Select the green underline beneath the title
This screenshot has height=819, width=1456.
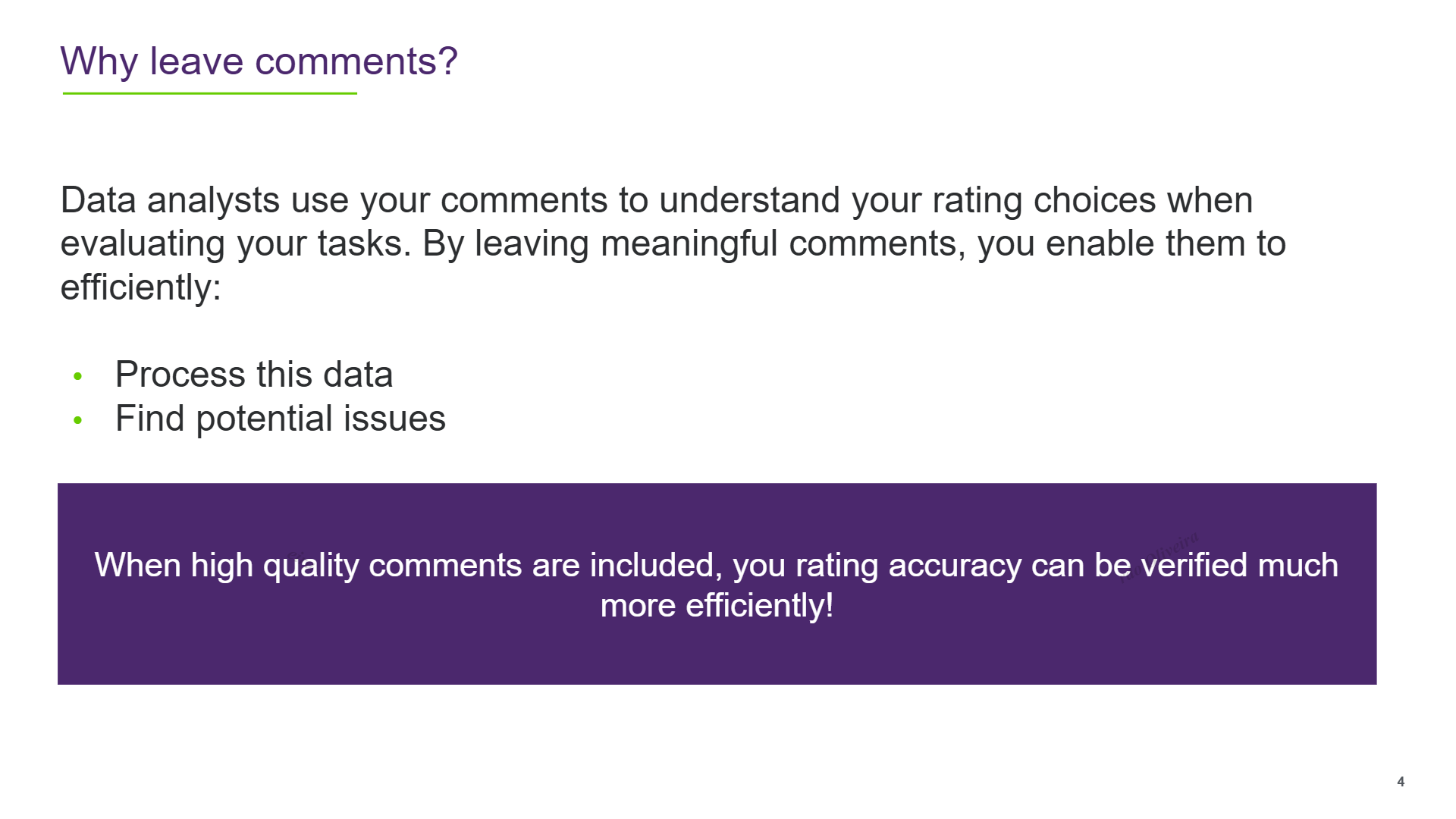click(x=209, y=93)
